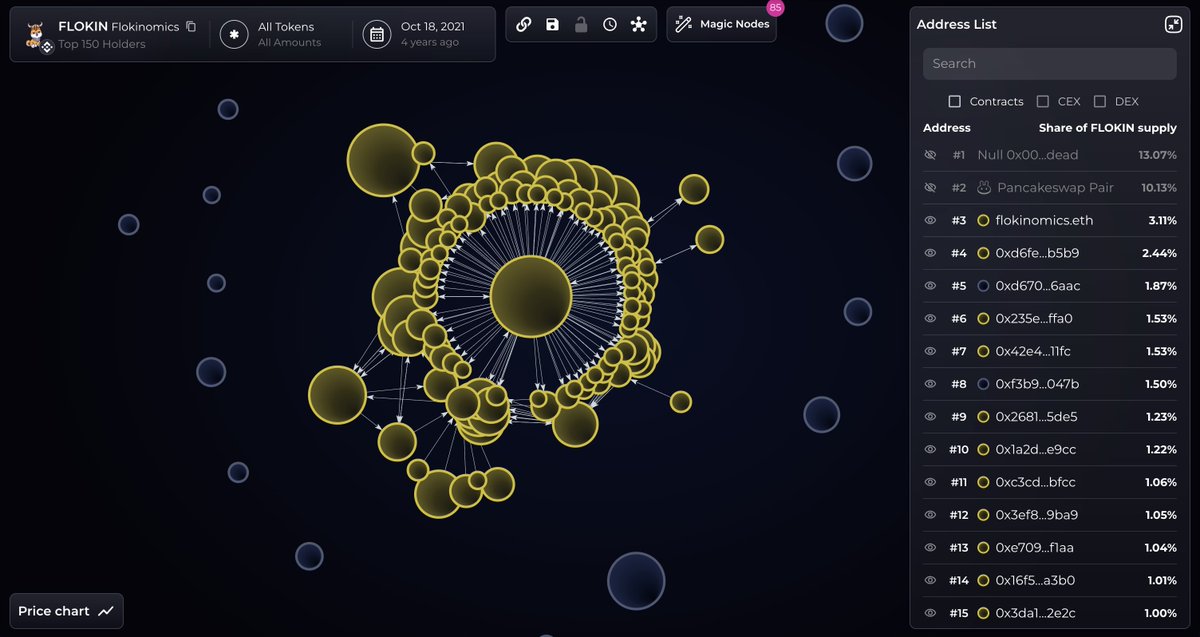
Task: Hide the flokinomics.eth address
Action: [x=930, y=220]
